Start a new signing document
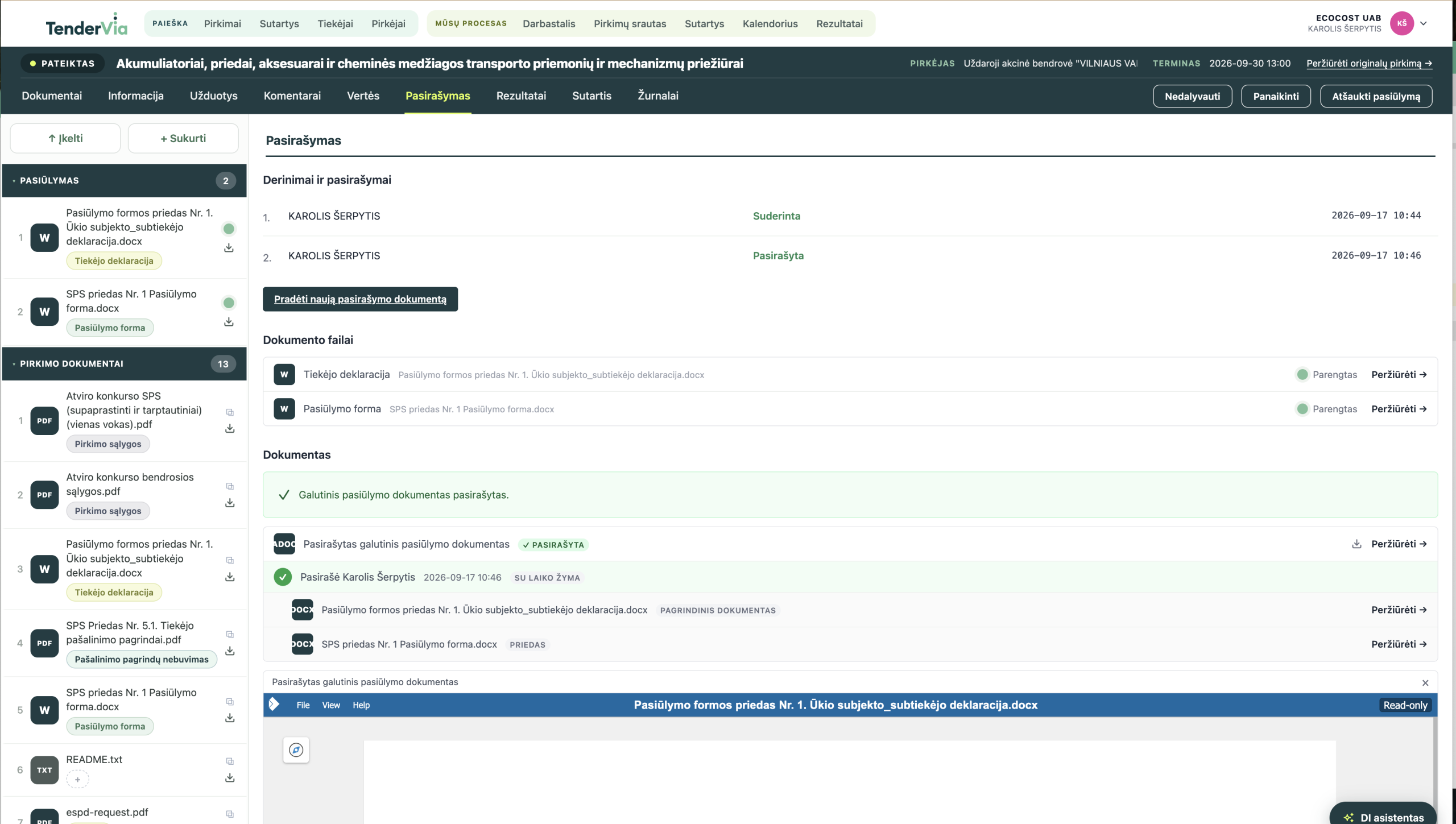 pyautogui.click(x=360, y=299)
